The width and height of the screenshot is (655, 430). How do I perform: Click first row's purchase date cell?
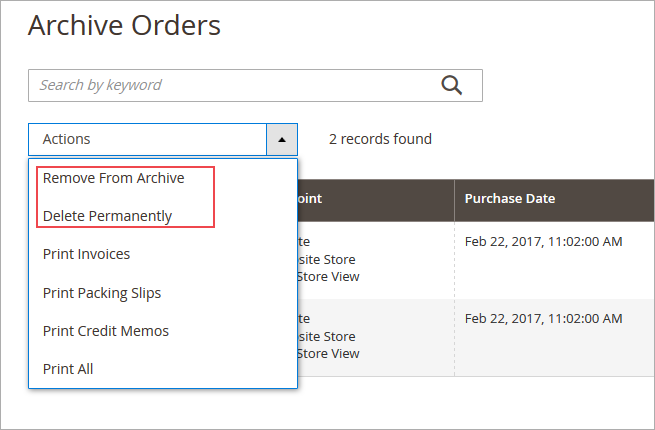[544, 241]
